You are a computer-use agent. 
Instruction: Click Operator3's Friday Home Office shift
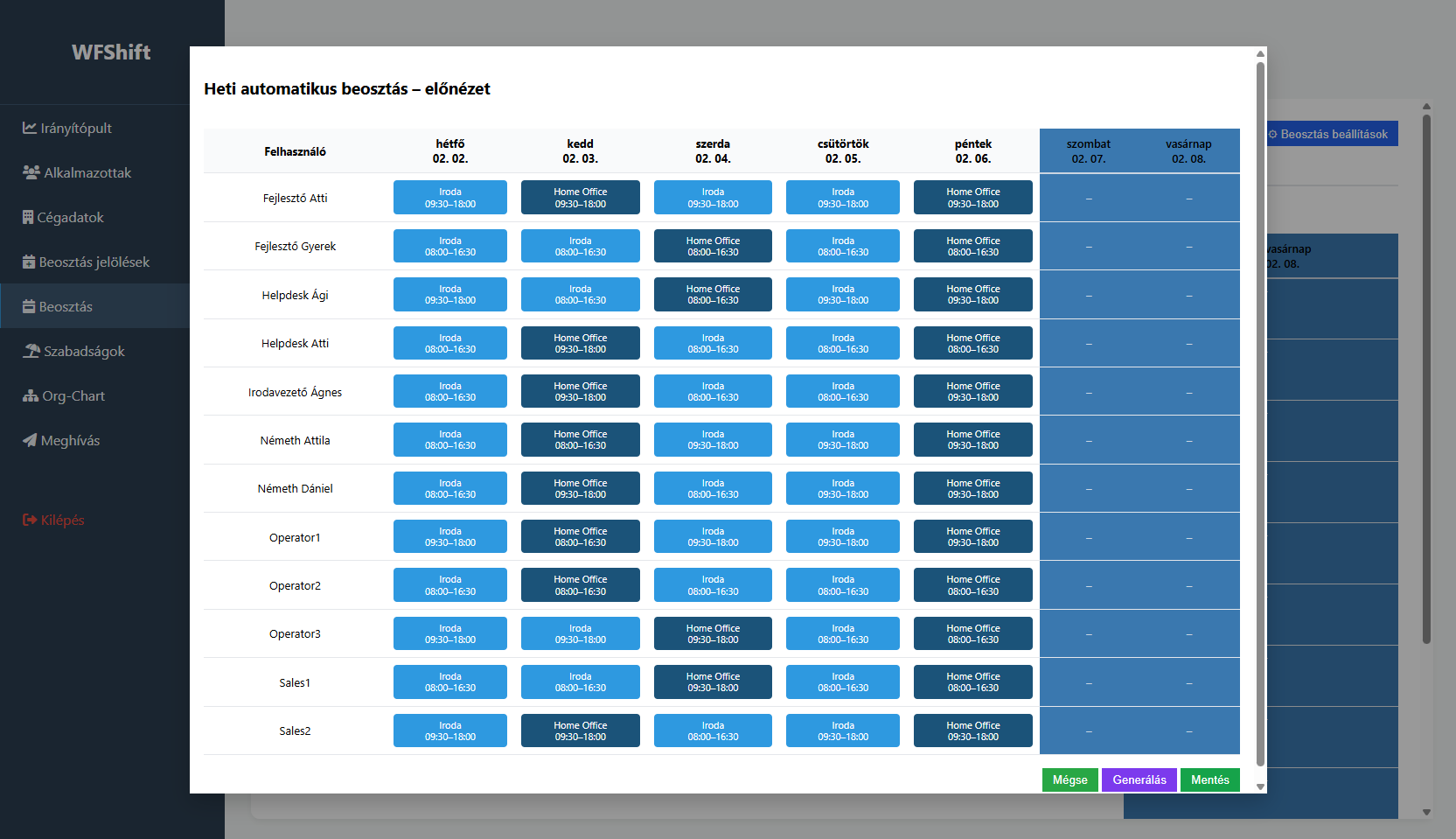tap(972, 633)
